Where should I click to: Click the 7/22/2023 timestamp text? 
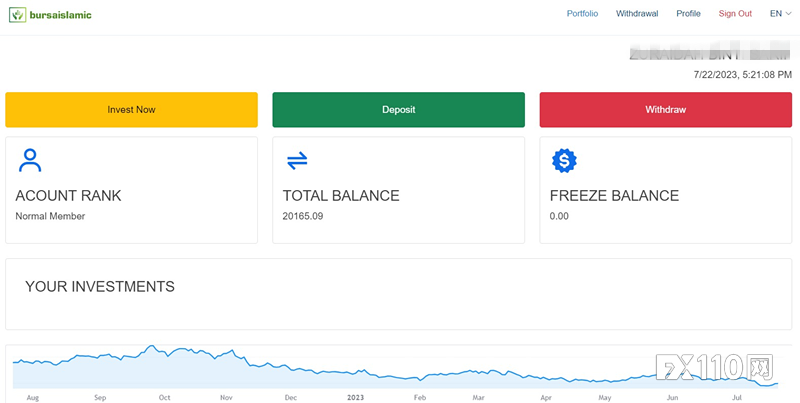[x=742, y=75]
